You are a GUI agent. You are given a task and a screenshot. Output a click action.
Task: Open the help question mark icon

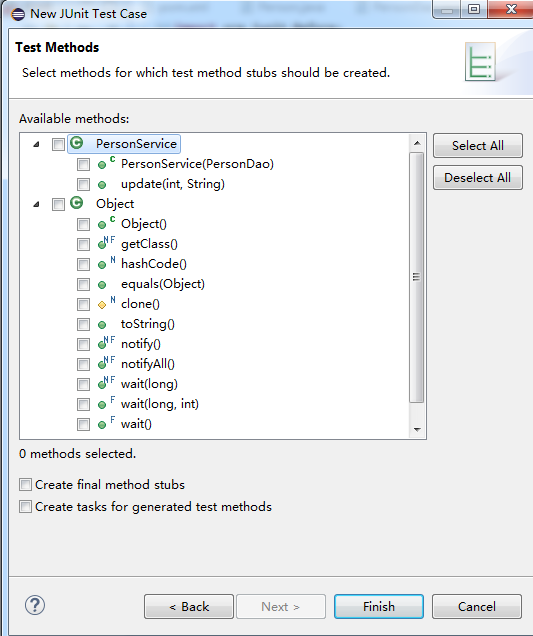[x=35, y=606]
